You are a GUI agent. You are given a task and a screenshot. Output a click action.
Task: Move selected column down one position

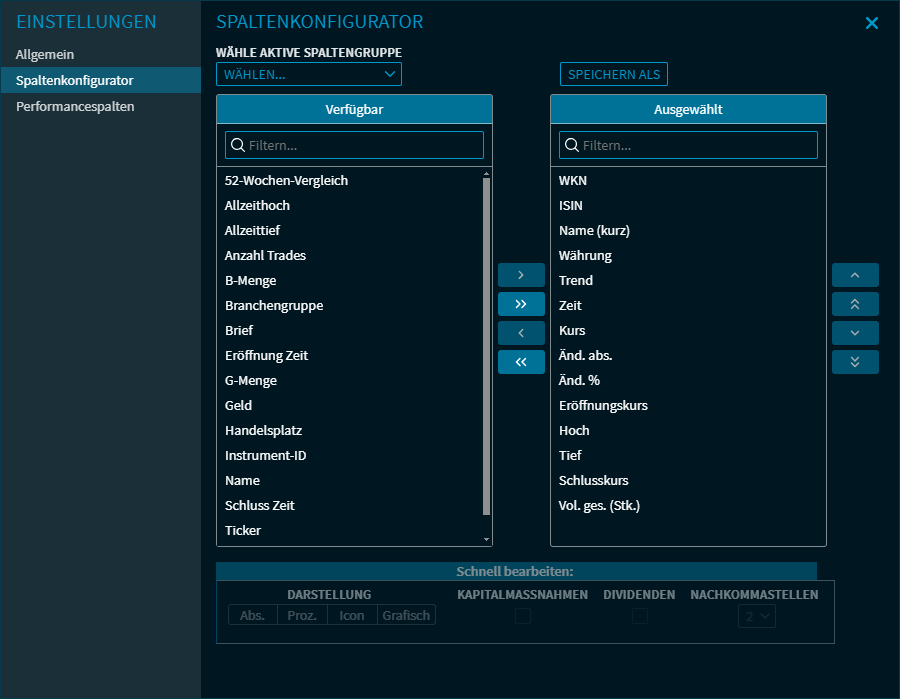coord(855,333)
